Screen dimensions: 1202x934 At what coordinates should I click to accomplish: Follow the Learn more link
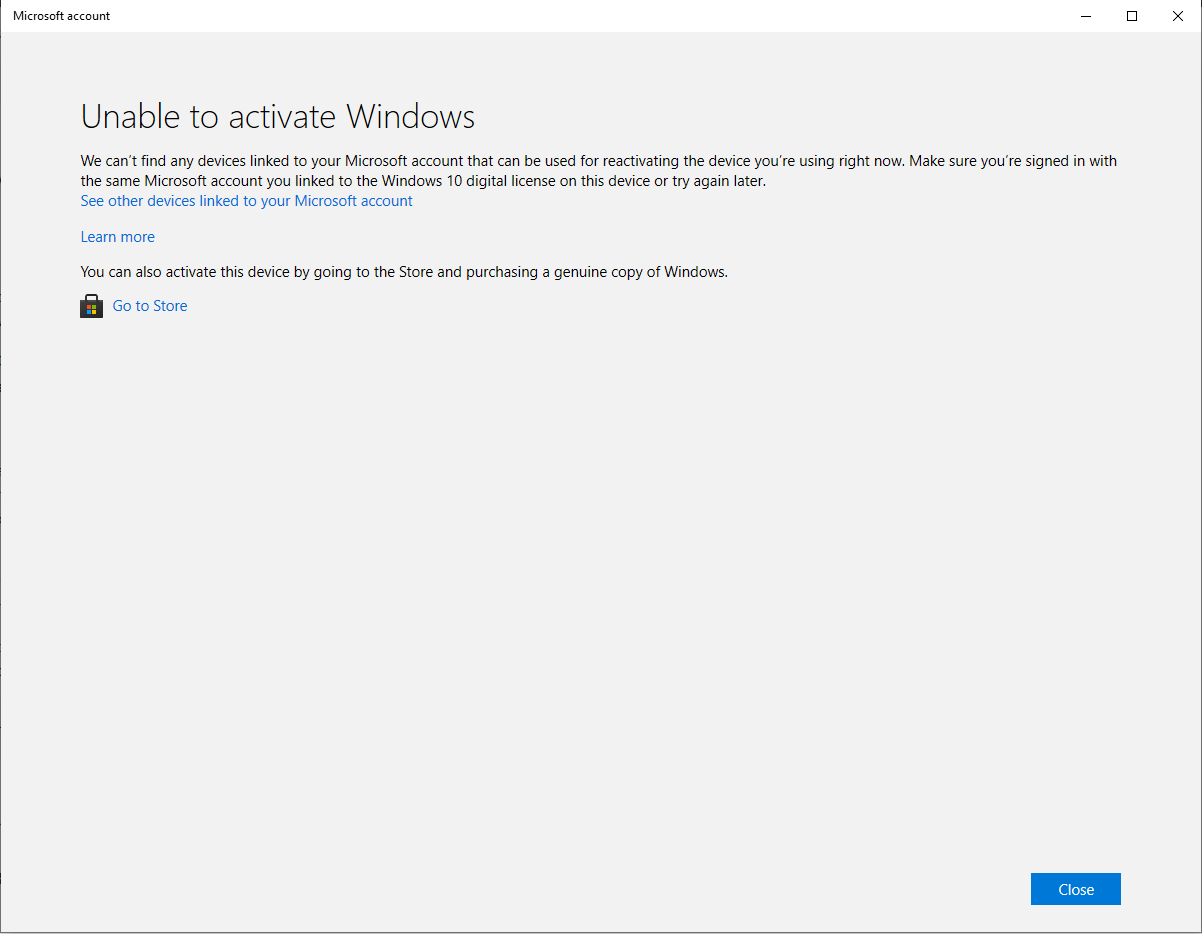pos(118,237)
